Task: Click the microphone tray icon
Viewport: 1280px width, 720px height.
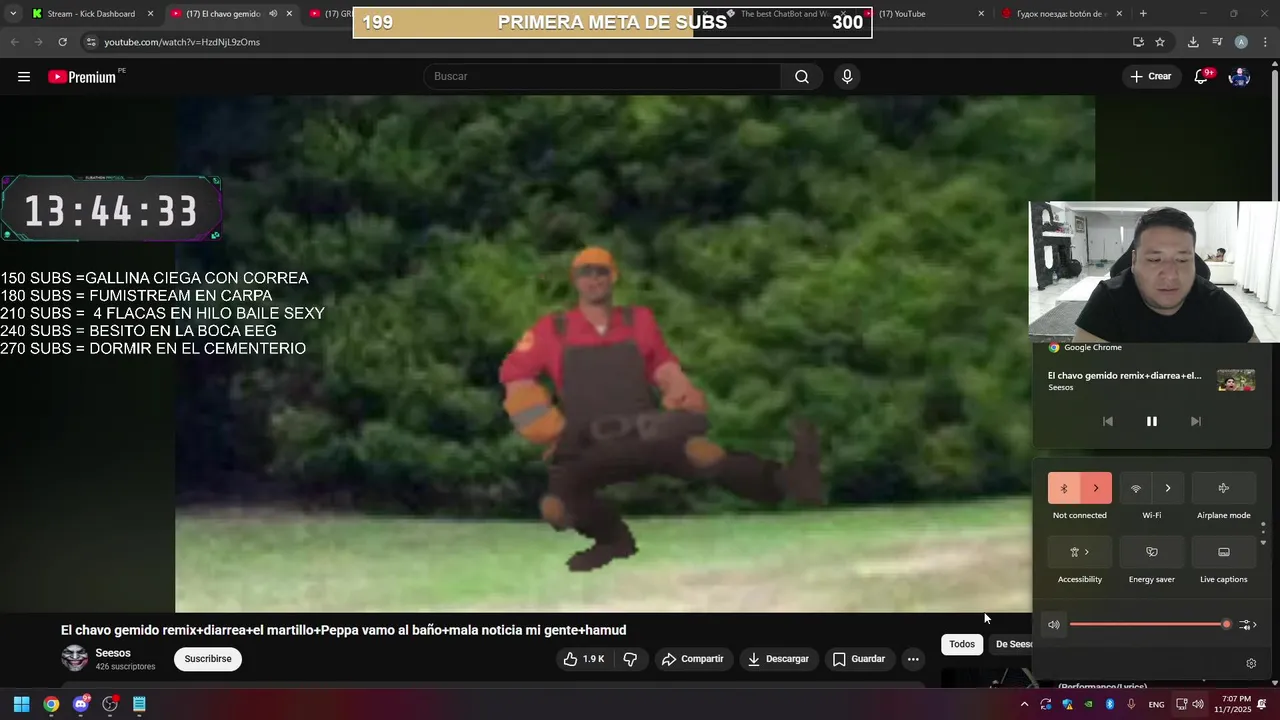Action: pyautogui.click(x=1131, y=704)
